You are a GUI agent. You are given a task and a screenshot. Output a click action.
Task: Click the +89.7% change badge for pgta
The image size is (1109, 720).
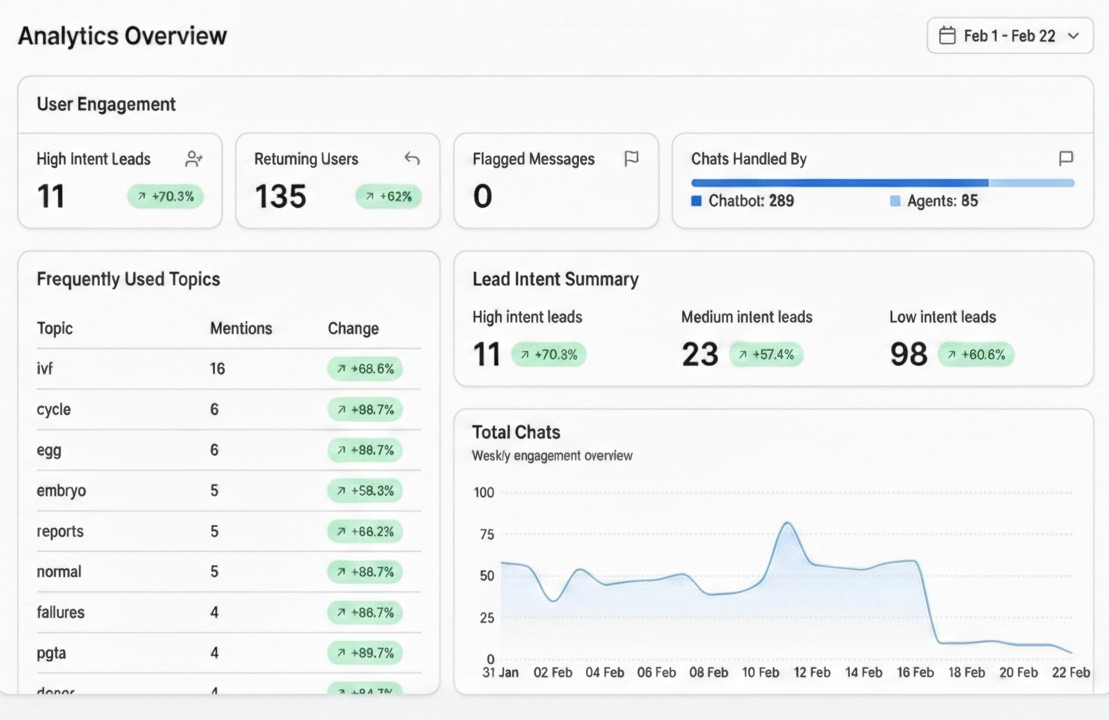coord(365,653)
